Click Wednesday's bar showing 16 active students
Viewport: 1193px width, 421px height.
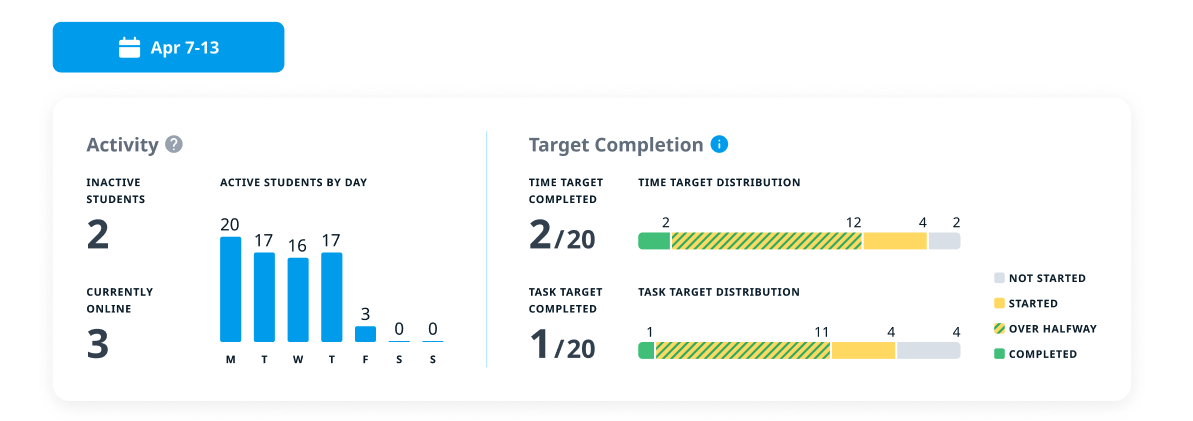(298, 300)
